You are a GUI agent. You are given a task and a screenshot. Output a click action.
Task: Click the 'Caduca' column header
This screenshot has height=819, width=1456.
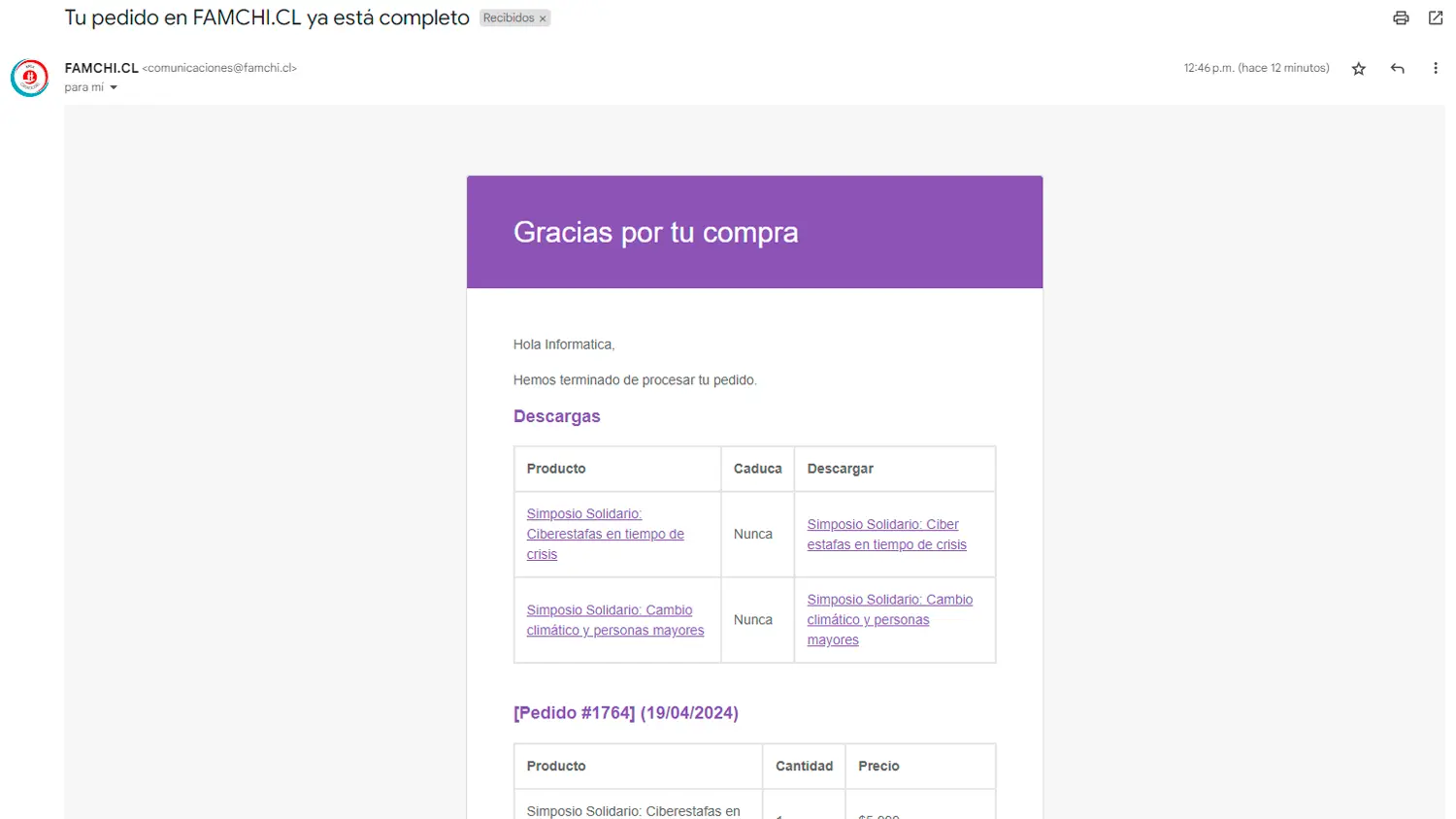(758, 469)
